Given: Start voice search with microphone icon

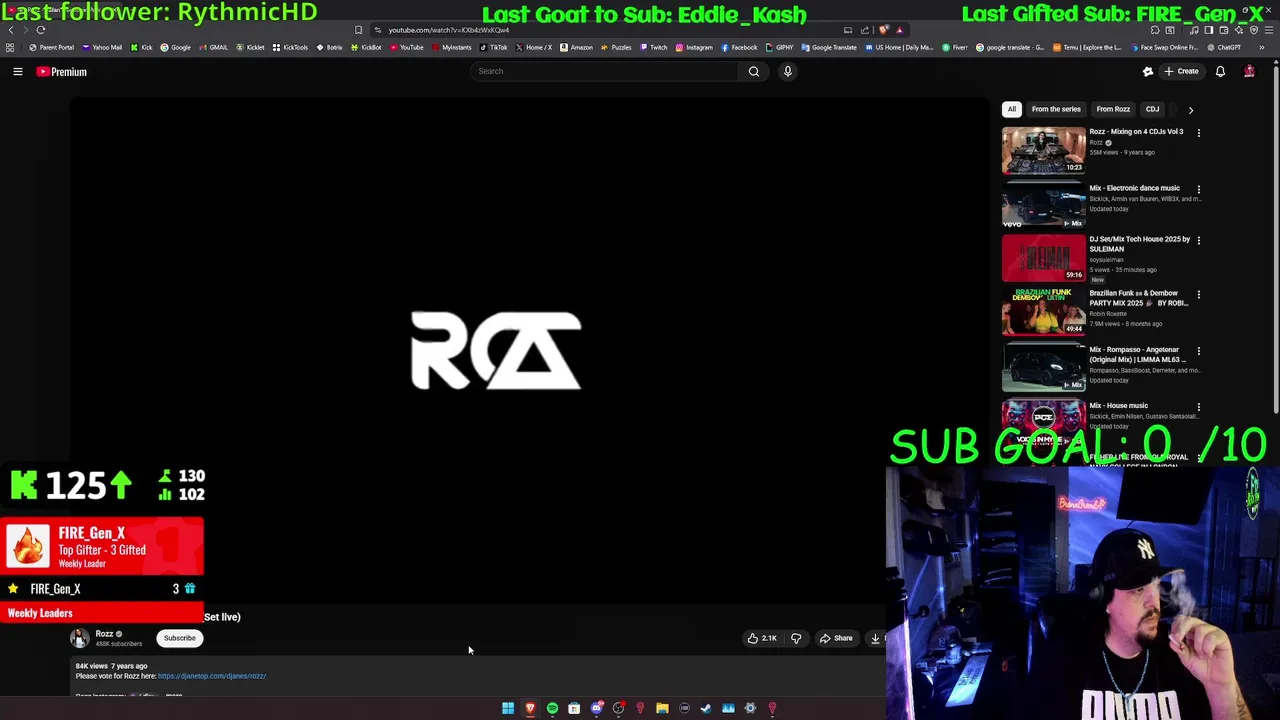Looking at the screenshot, I should coord(788,71).
